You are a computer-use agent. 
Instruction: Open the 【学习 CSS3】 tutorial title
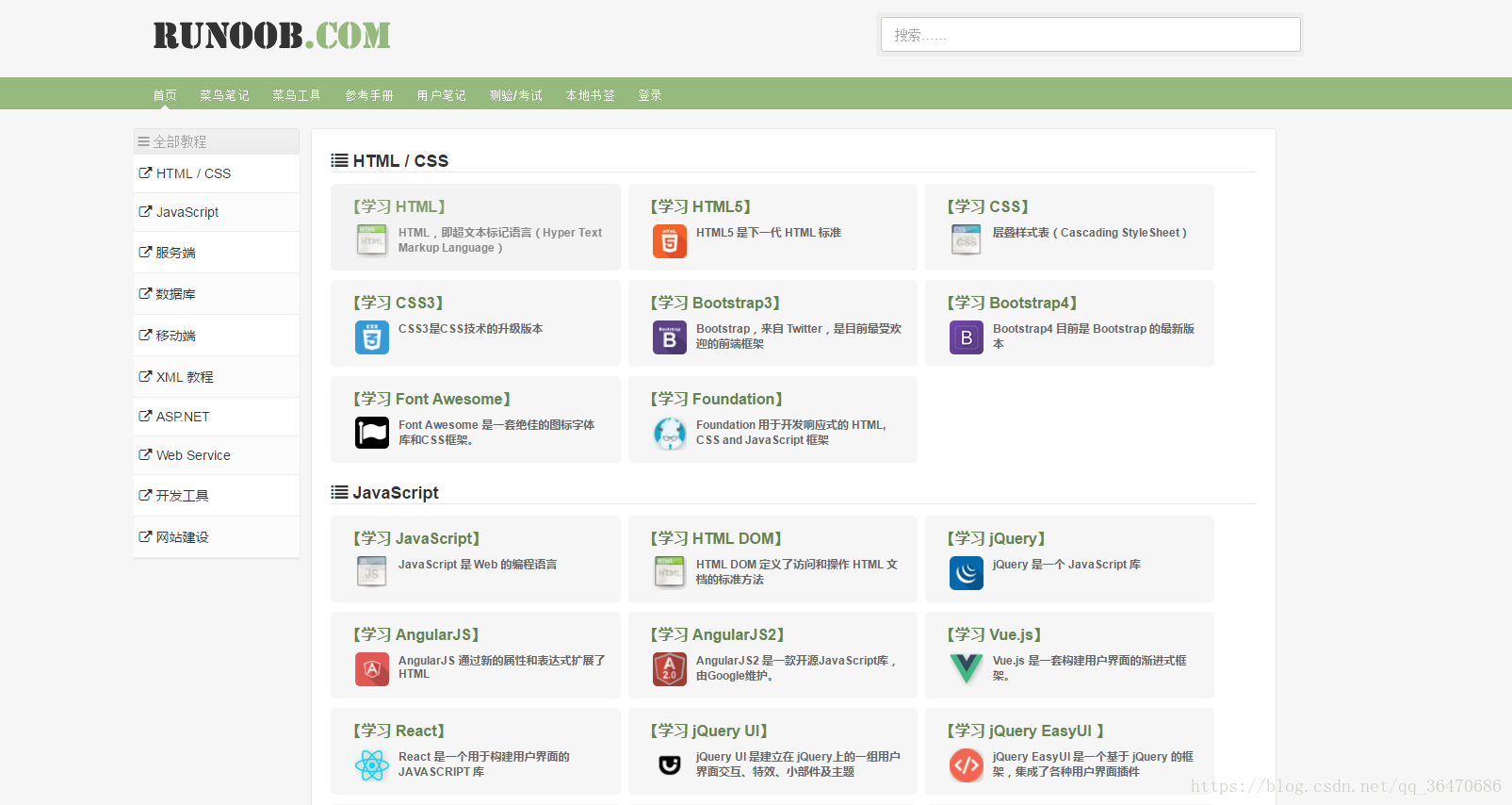click(398, 303)
